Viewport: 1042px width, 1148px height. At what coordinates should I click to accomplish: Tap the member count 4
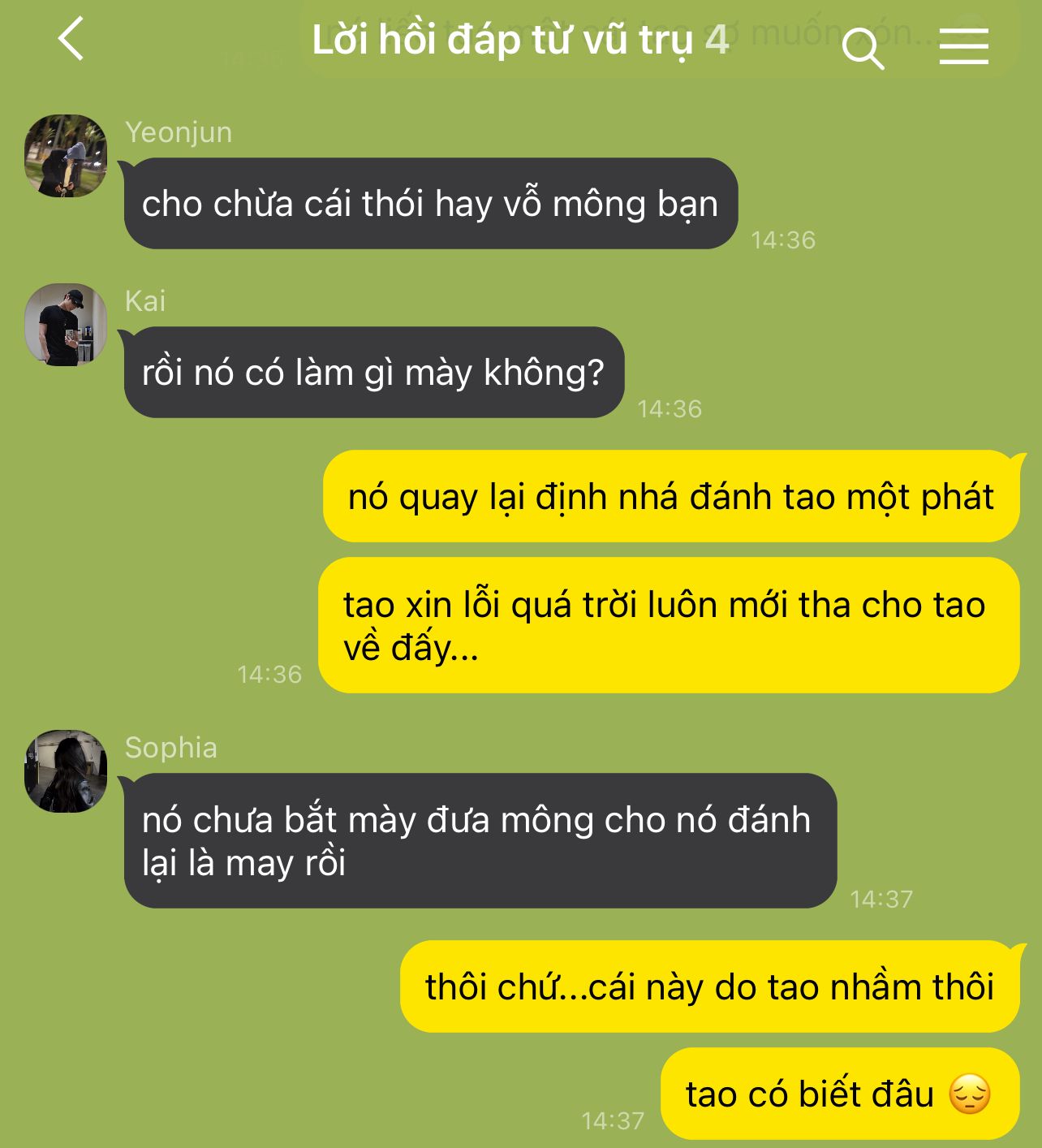717,40
